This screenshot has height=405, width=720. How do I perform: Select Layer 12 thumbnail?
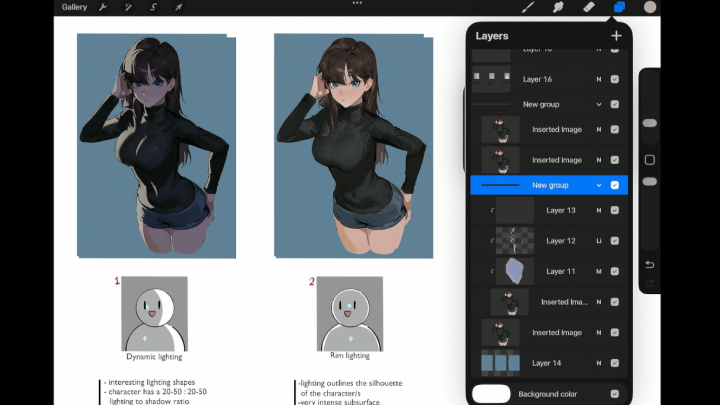point(515,241)
